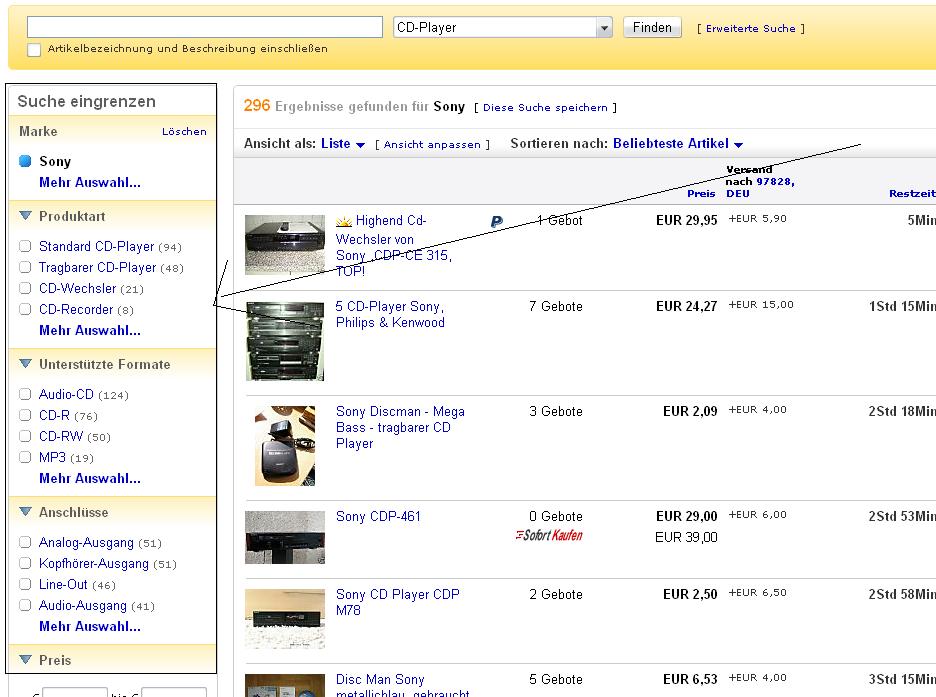This screenshot has height=697, width=936.
Task: Open thumbnail of Sony CD Player CDP M78
Action: point(285,619)
